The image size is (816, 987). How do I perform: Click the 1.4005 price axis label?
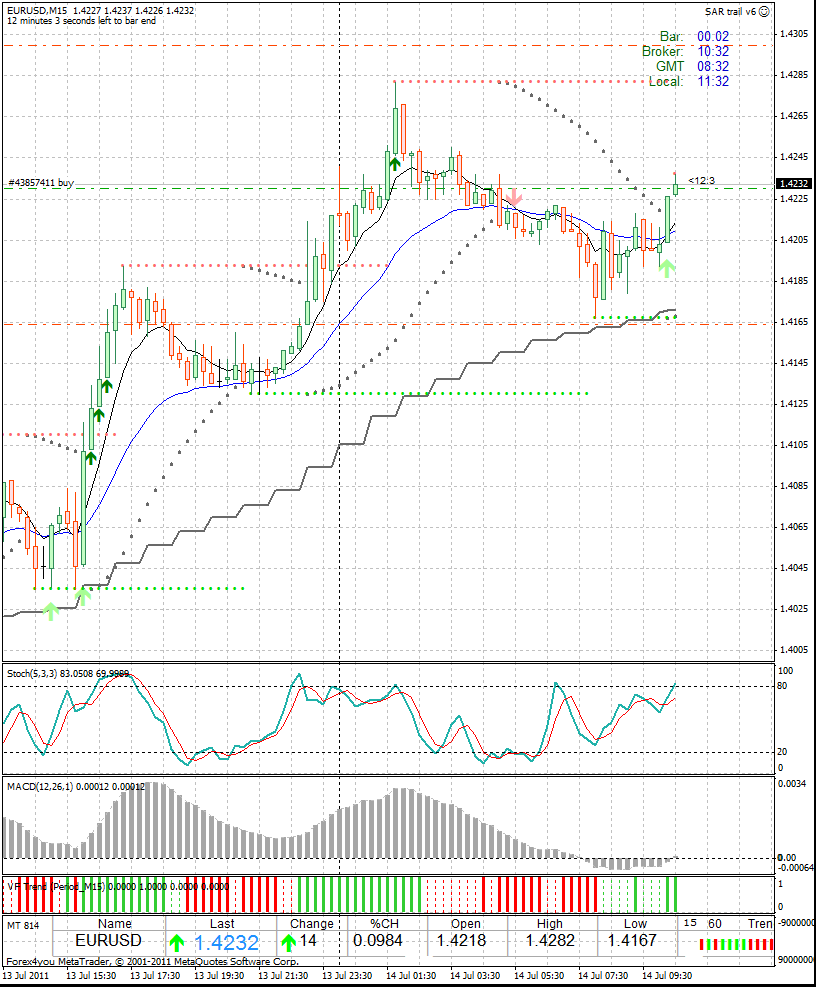click(x=794, y=650)
